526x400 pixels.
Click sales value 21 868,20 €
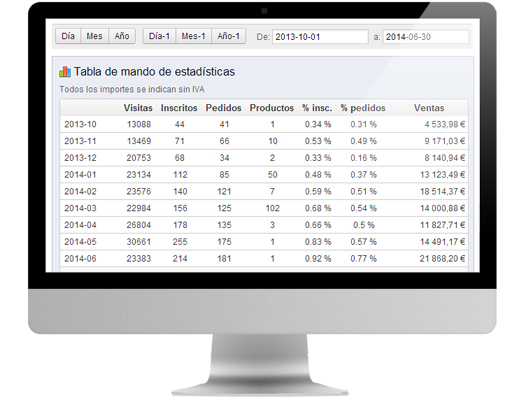pyautogui.click(x=443, y=258)
